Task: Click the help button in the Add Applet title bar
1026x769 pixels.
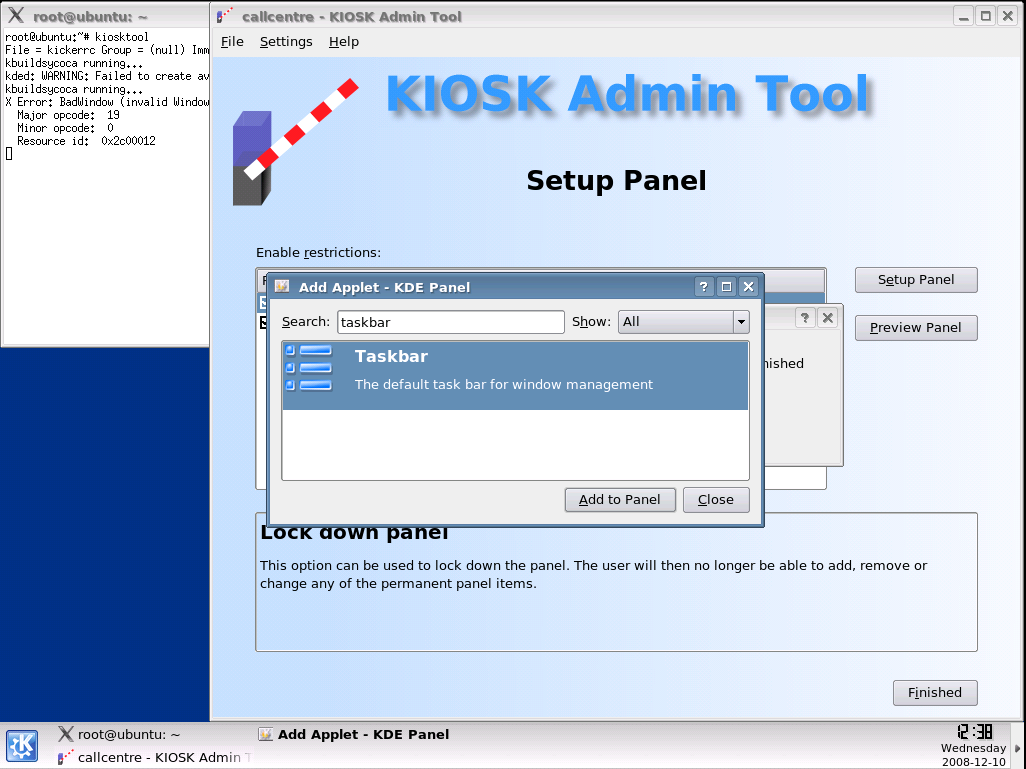Action: (x=703, y=287)
